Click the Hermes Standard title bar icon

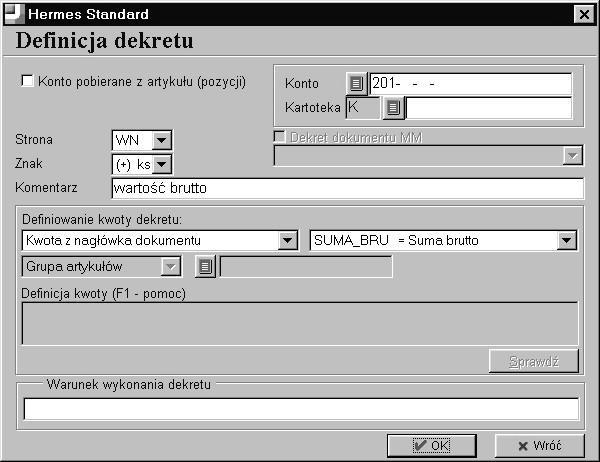(x=15, y=14)
